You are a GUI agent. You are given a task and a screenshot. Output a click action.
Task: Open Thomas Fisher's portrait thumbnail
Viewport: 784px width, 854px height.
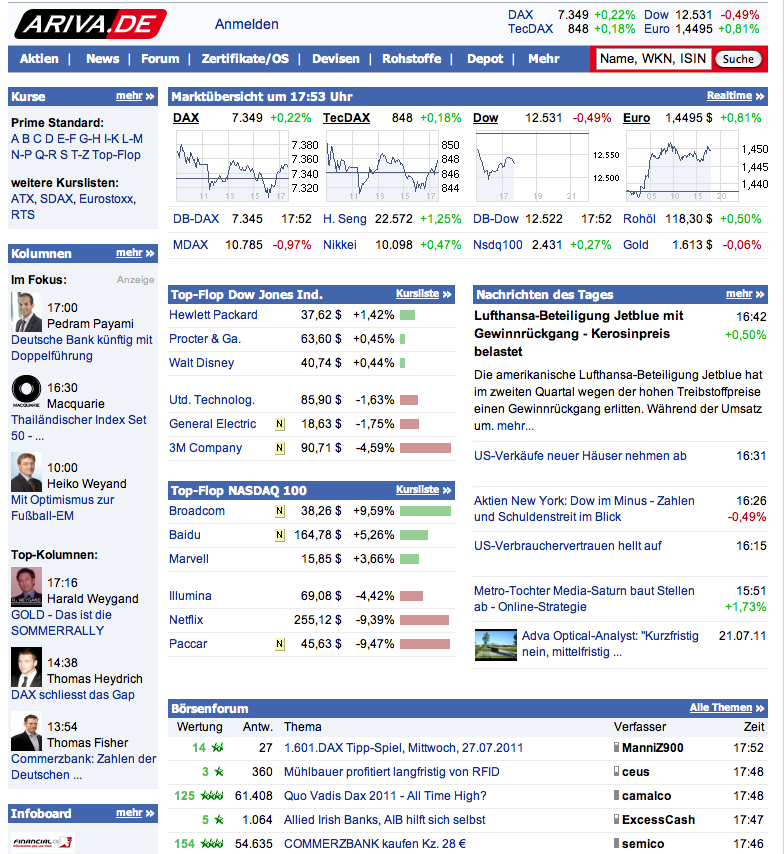[26, 731]
